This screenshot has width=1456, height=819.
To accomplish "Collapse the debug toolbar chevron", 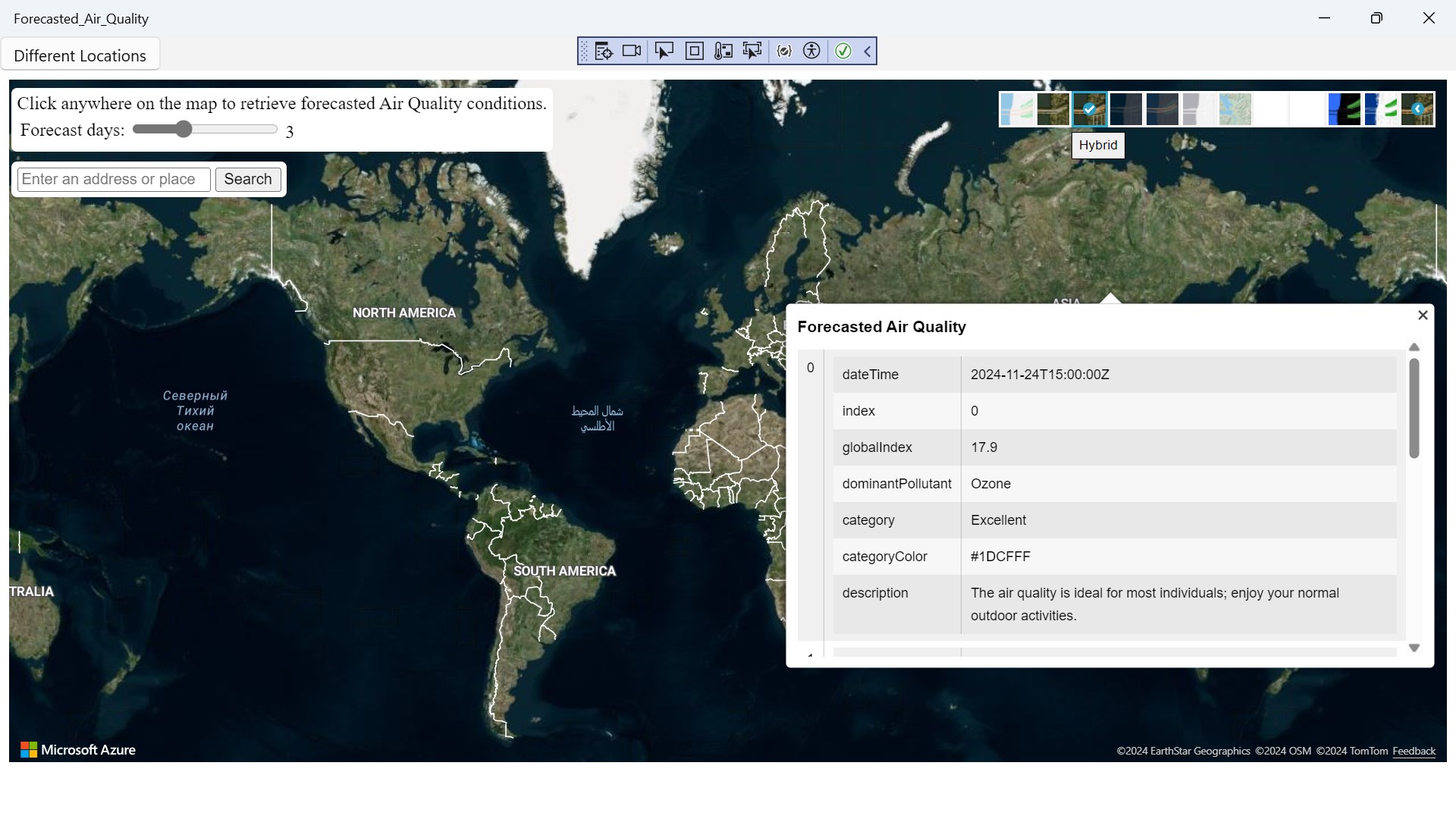I will (x=867, y=51).
